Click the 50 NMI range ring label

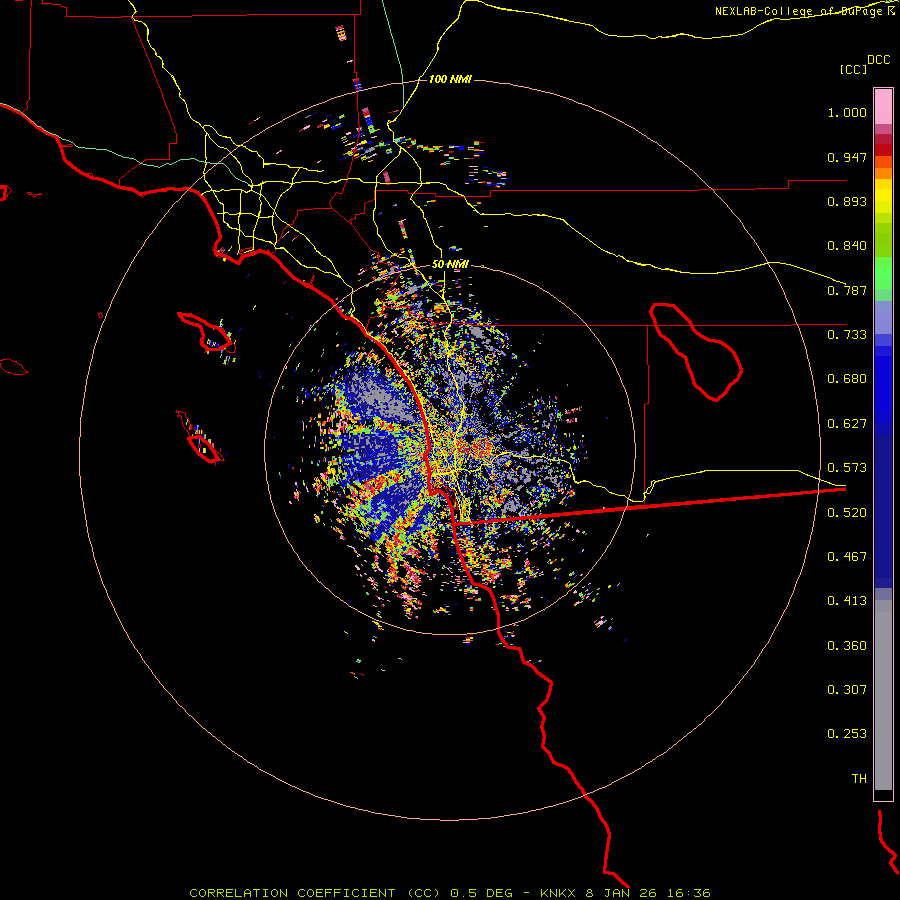pyautogui.click(x=450, y=264)
